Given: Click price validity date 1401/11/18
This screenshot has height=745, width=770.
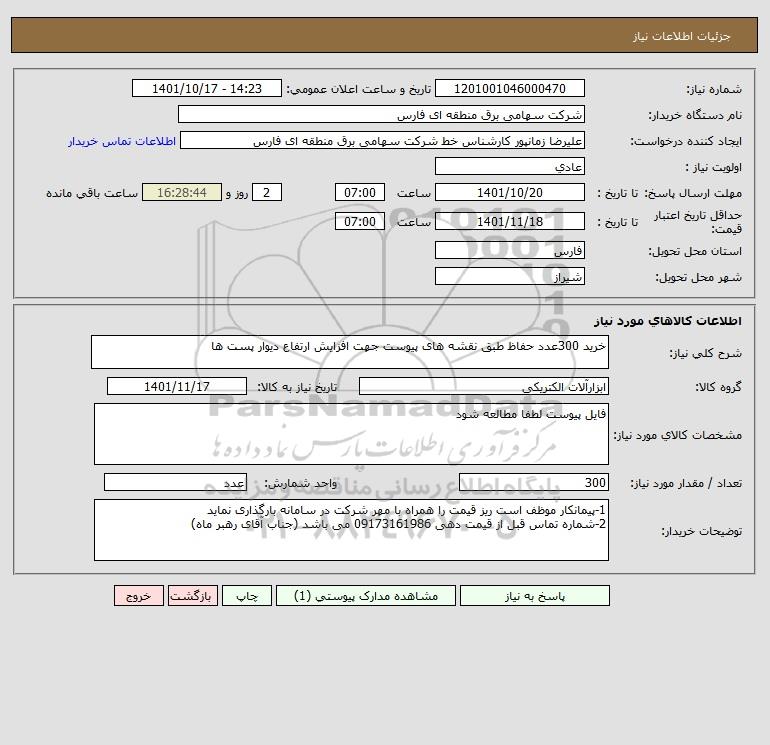Looking at the screenshot, I should [x=510, y=221].
